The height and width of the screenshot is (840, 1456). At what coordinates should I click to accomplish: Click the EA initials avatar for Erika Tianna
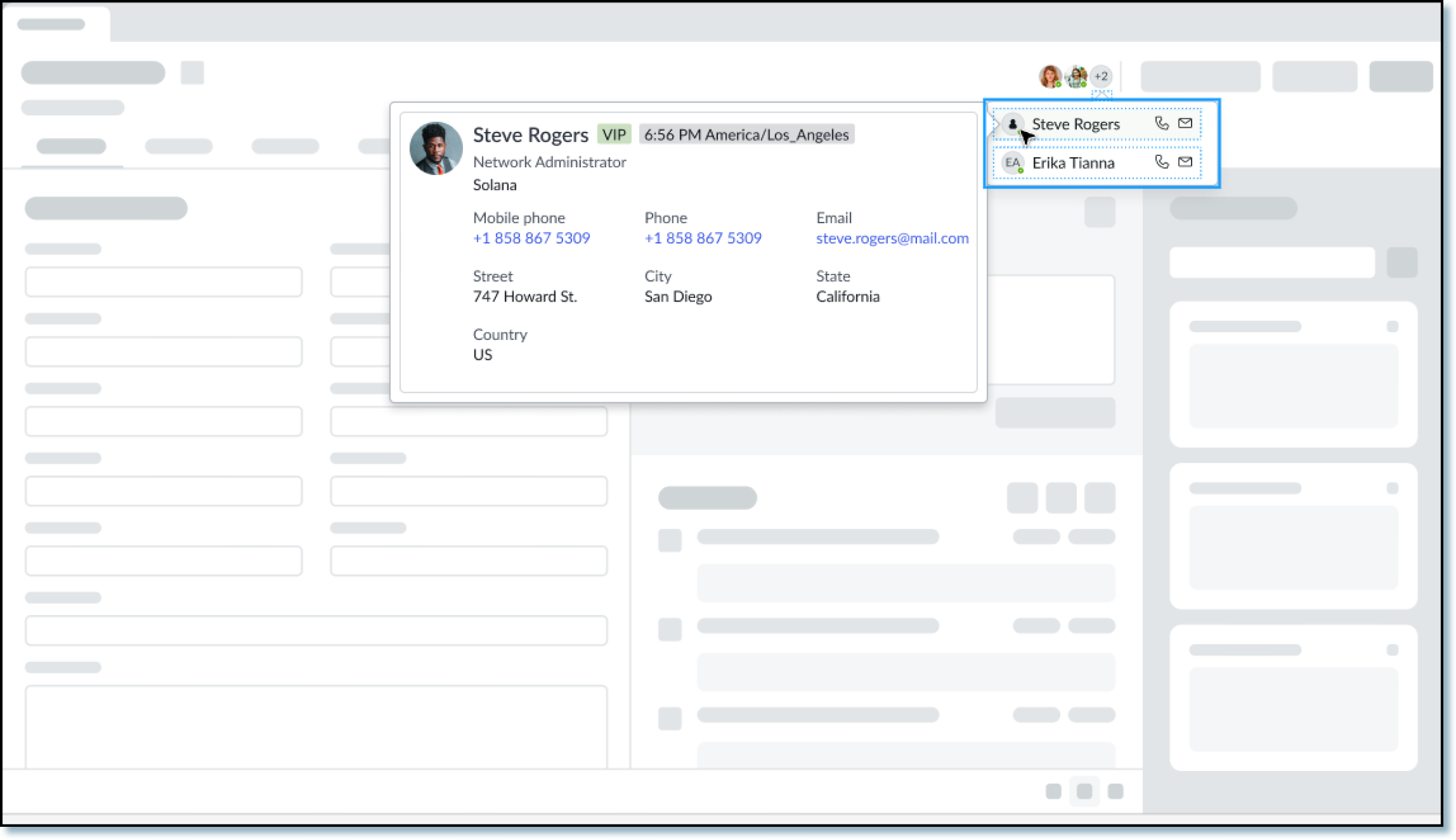point(1012,162)
